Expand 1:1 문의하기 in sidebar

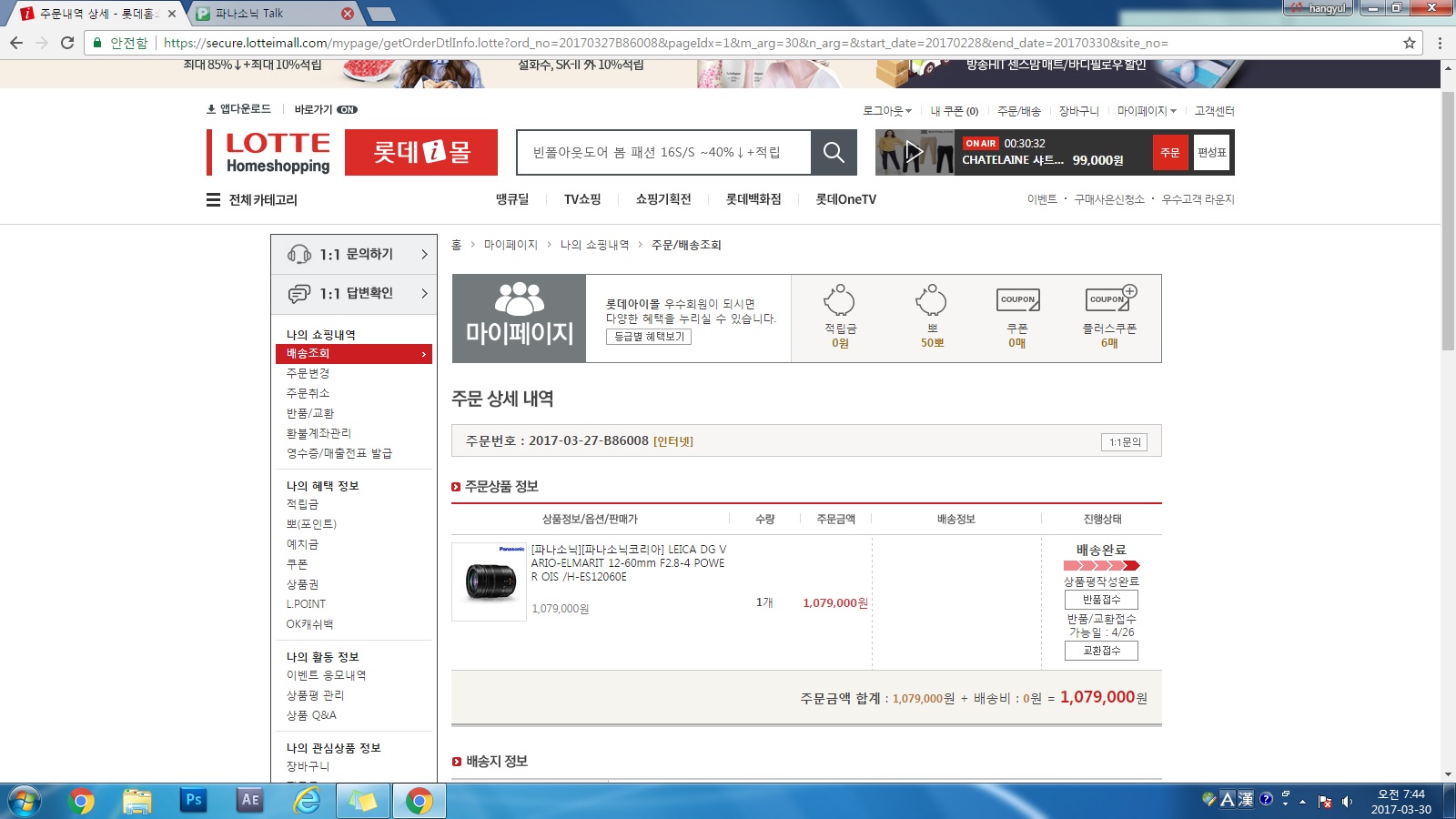point(356,254)
